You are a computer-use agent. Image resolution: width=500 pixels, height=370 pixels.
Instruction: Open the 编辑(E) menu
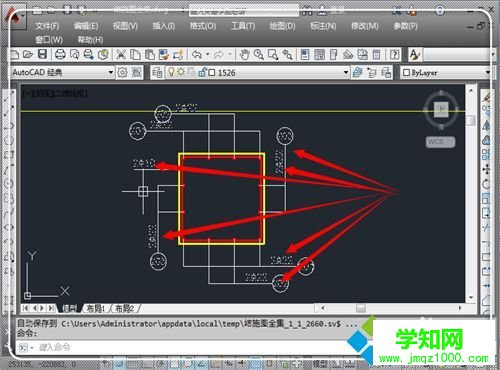coord(86,26)
